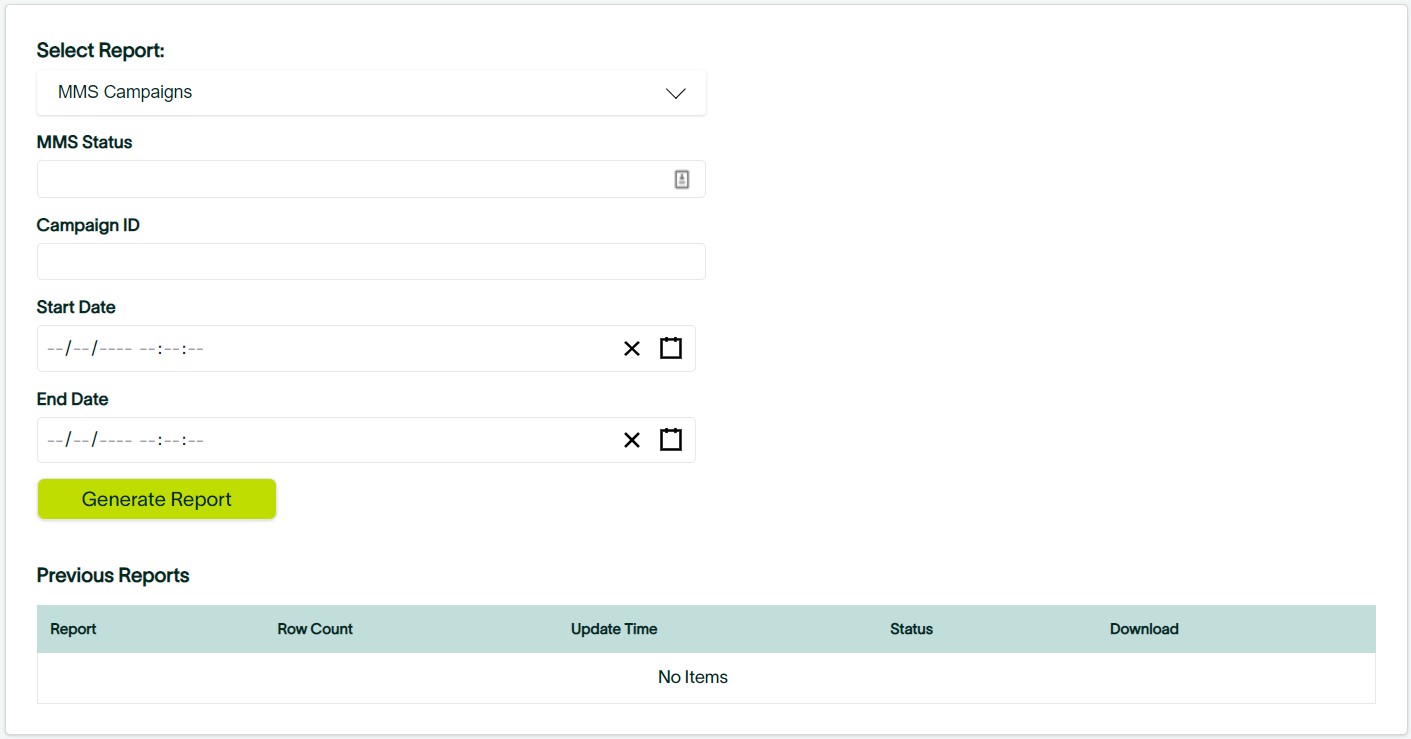Select the Update Time column header

point(614,629)
